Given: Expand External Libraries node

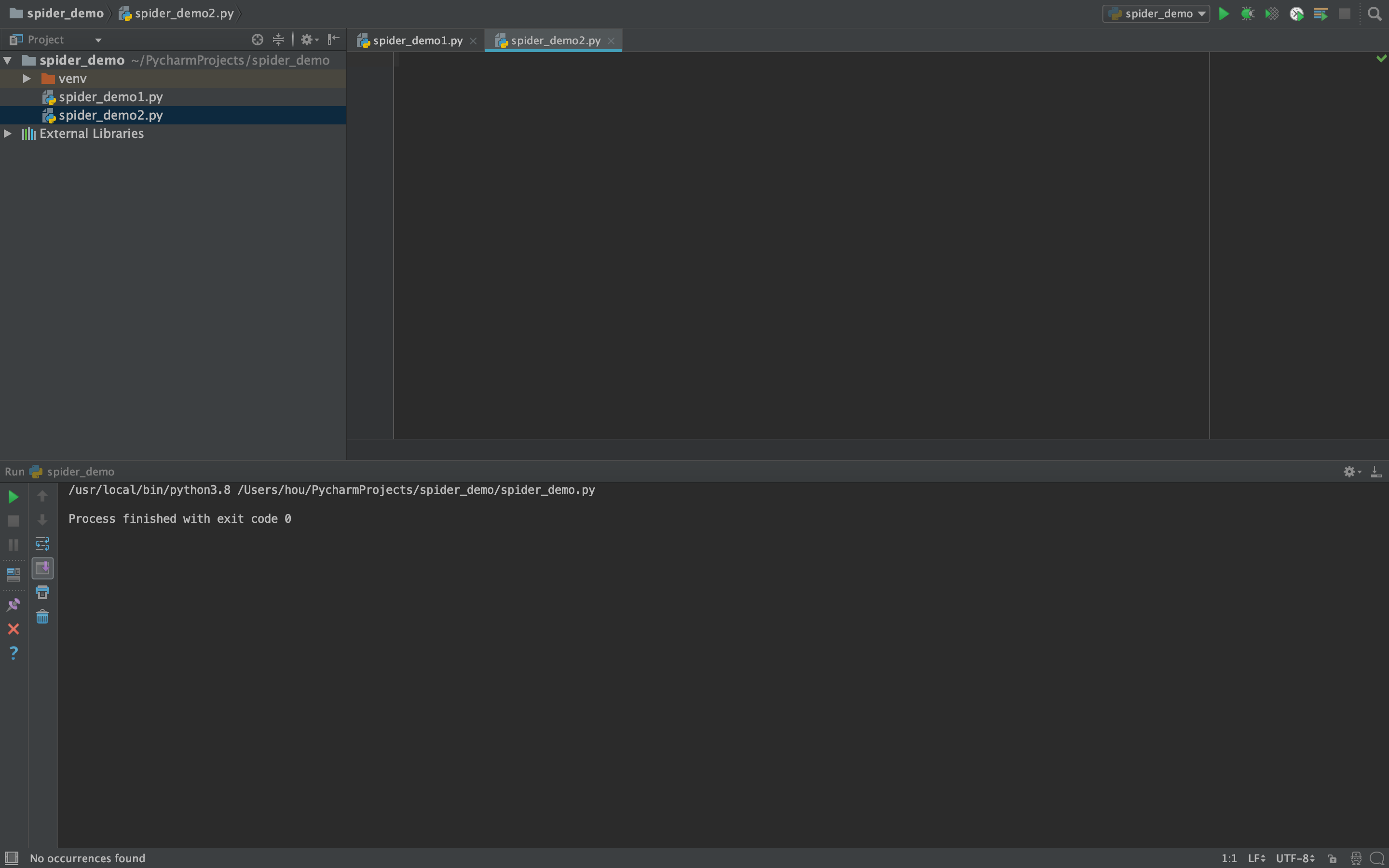Looking at the screenshot, I should click(x=8, y=134).
